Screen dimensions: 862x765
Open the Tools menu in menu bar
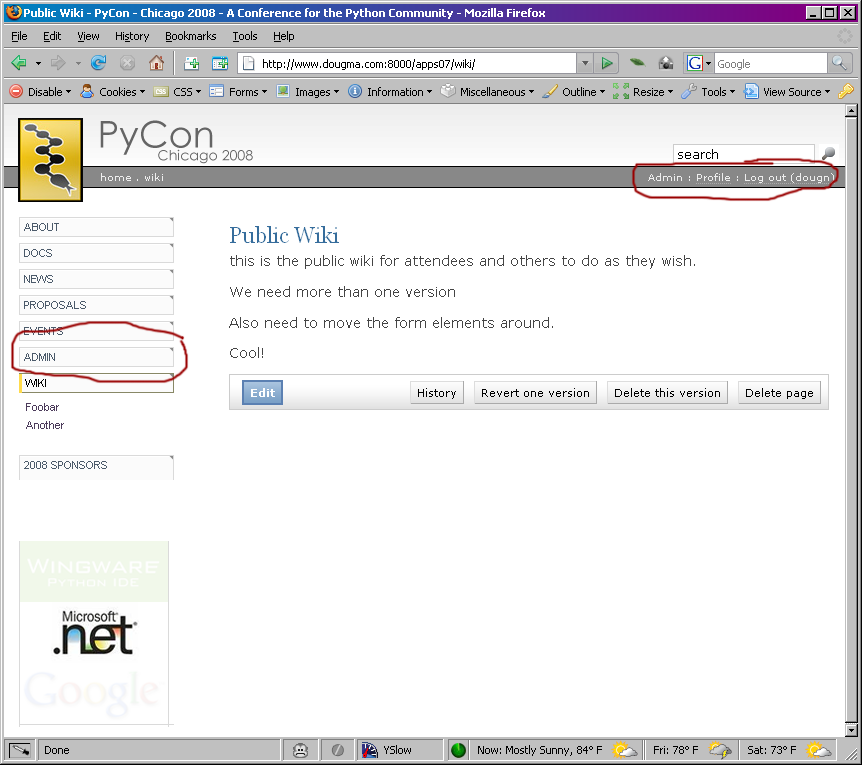[x=245, y=36]
